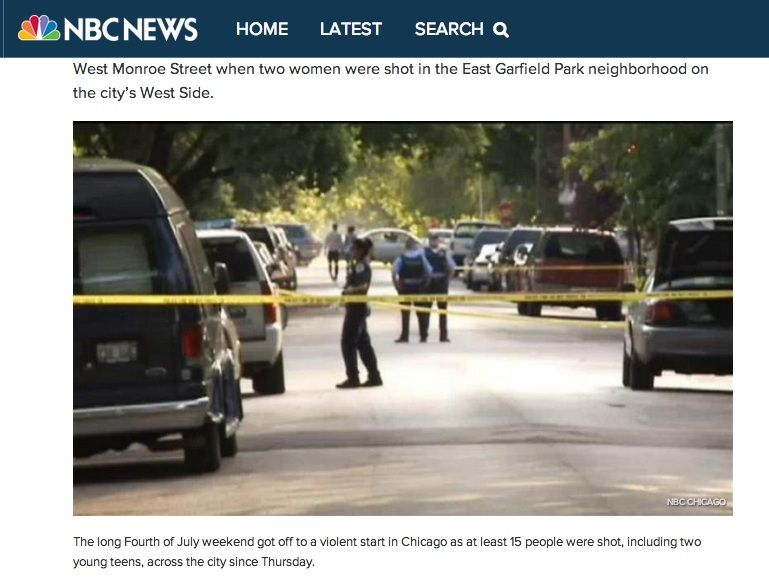
Task: Click the magnifying glass search icon
Action: (x=501, y=30)
